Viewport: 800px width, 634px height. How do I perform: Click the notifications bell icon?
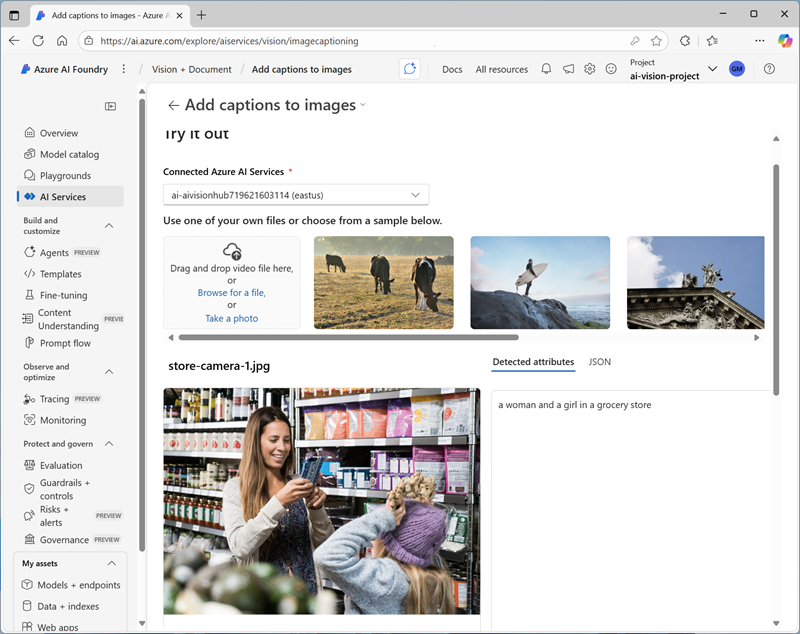click(x=546, y=69)
